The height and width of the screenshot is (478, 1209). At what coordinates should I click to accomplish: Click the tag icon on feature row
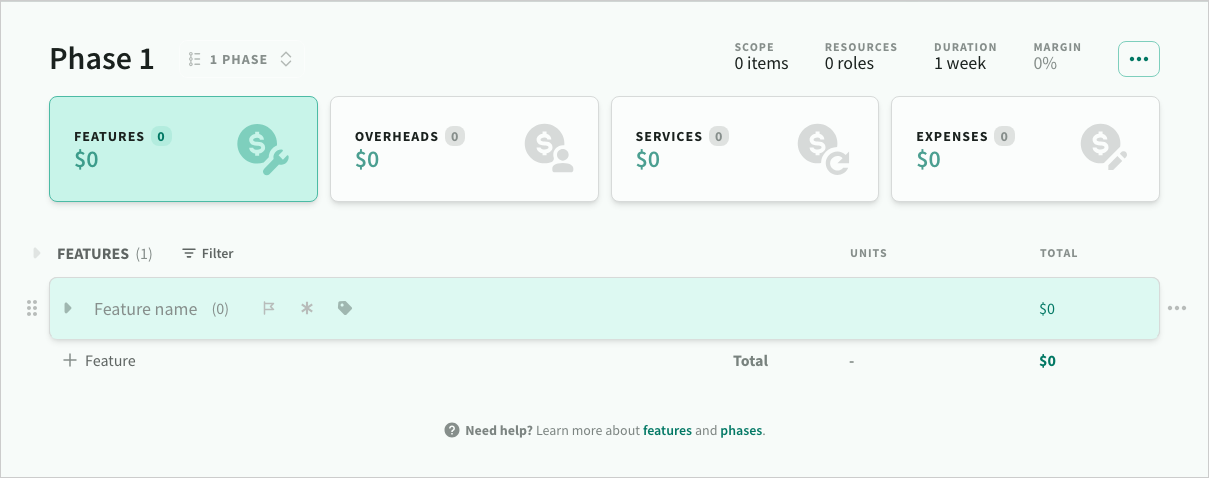345,309
